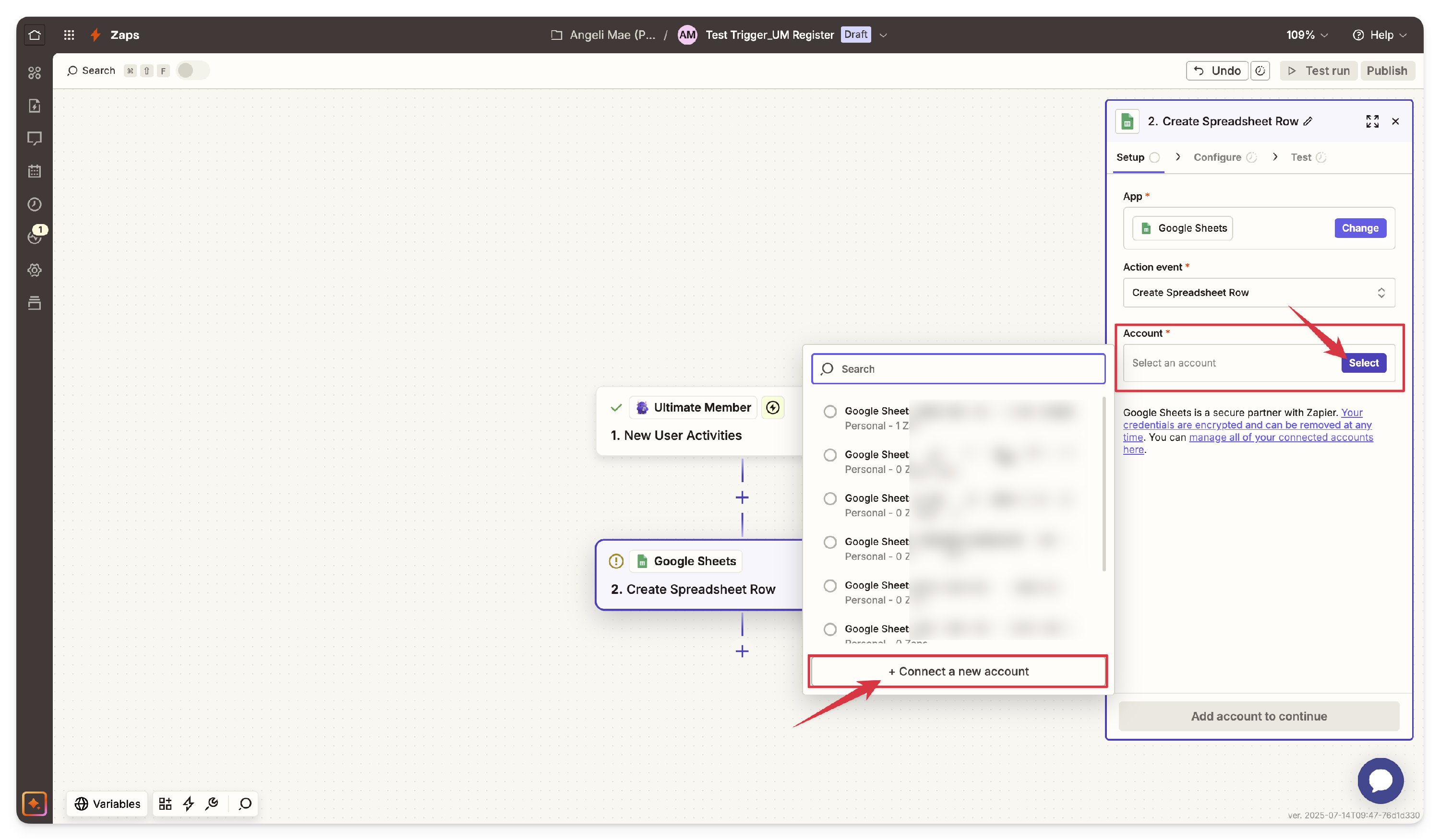Open the add-step grid icon in bottom toolbar

(165, 804)
